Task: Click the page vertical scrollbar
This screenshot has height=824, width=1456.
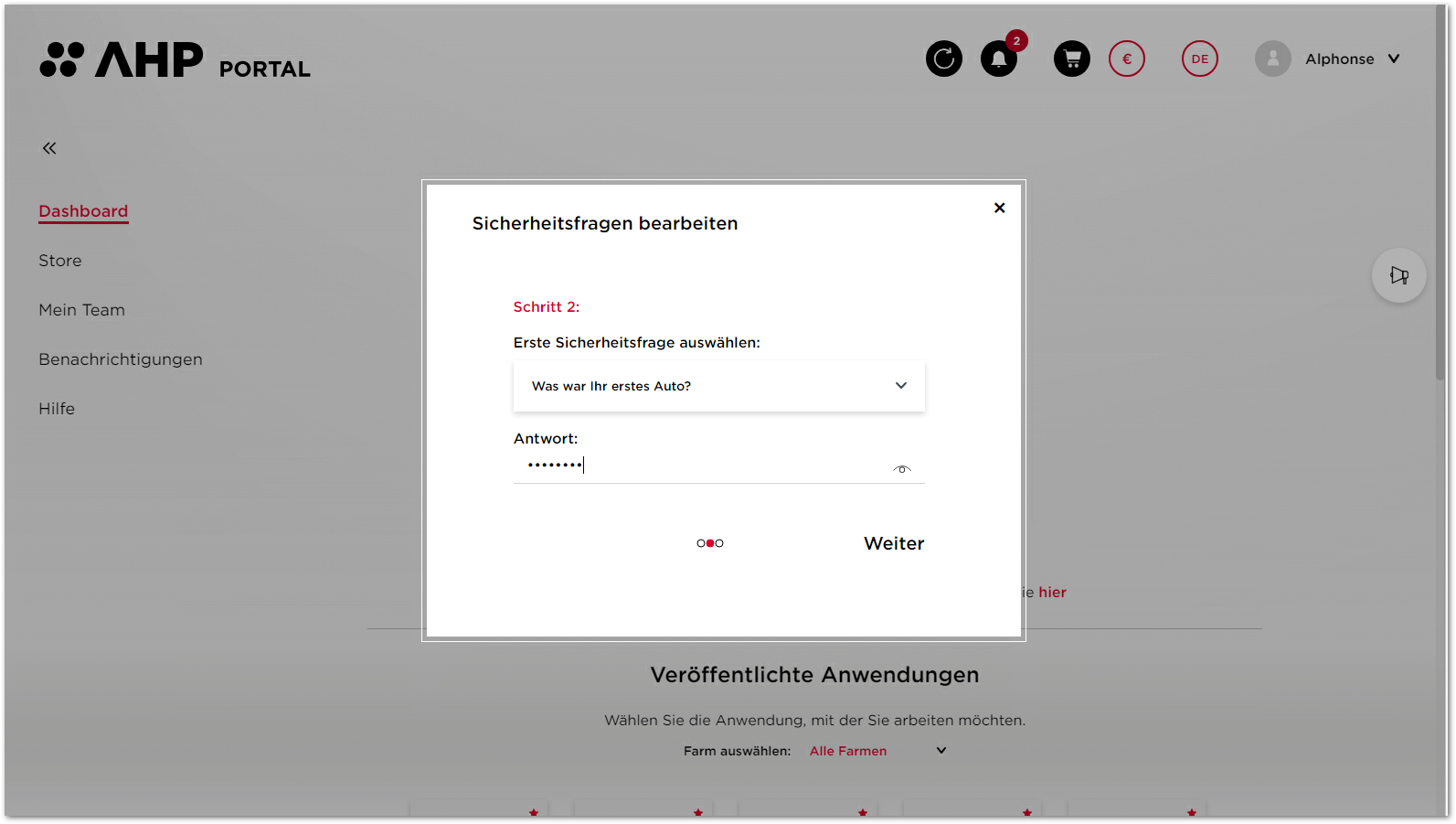Action: tap(1440, 194)
